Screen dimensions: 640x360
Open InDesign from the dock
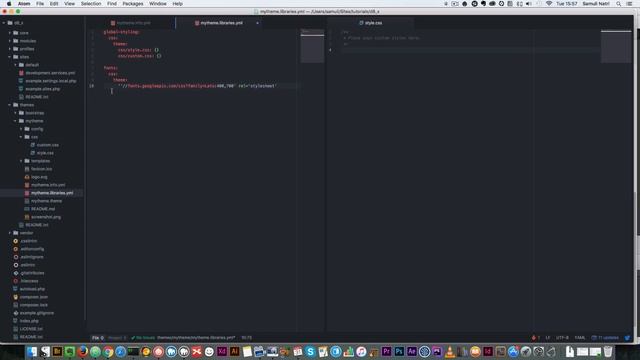488,351
